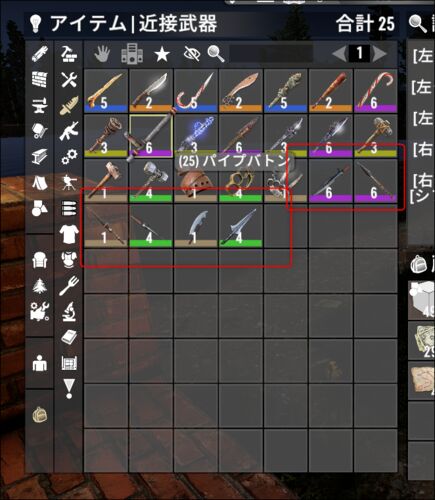Open the ranged weapons rifle category
This screenshot has width=435, height=500.
pyautogui.click(x=69, y=131)
